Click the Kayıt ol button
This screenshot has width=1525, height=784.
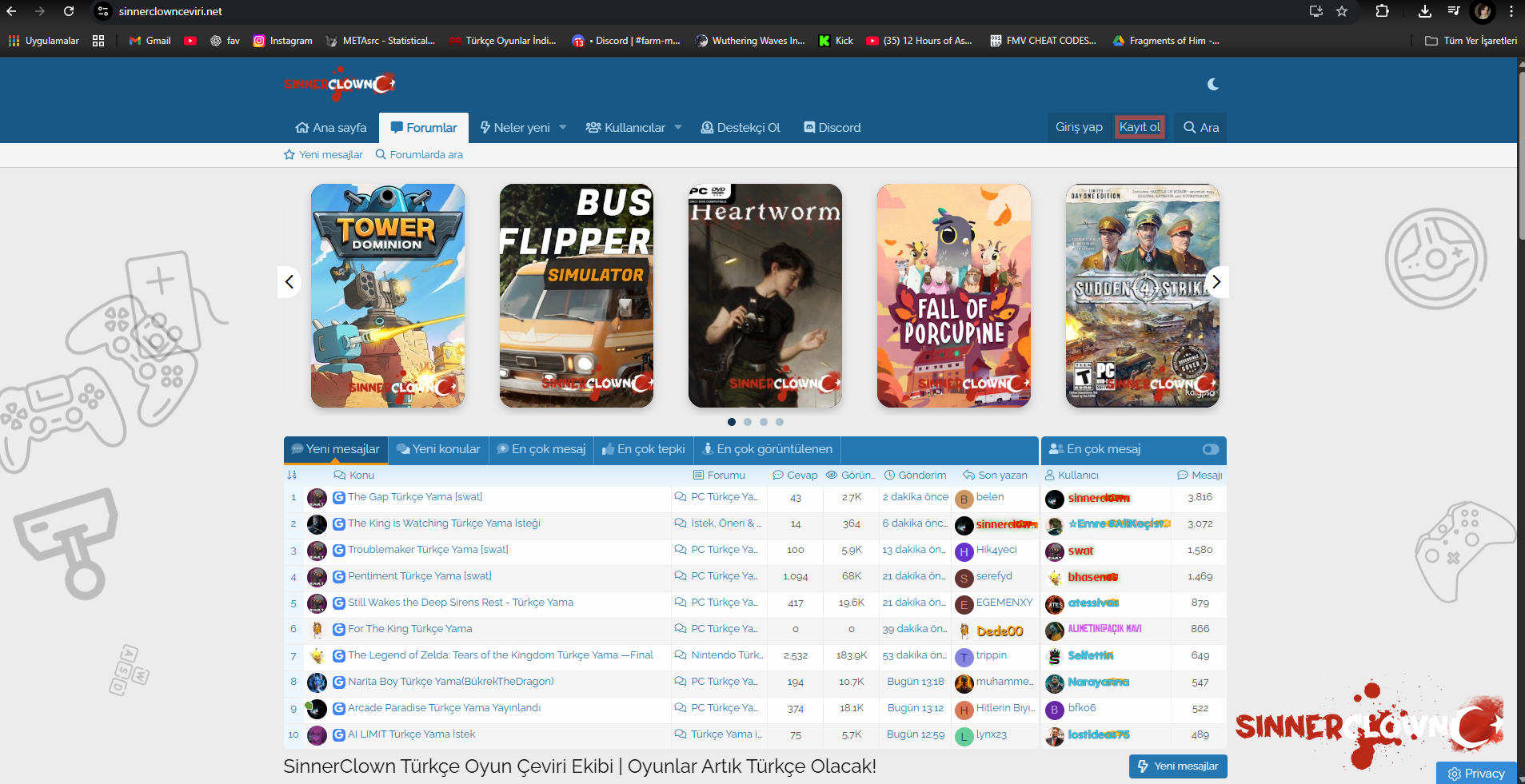tap(1140, 127)
